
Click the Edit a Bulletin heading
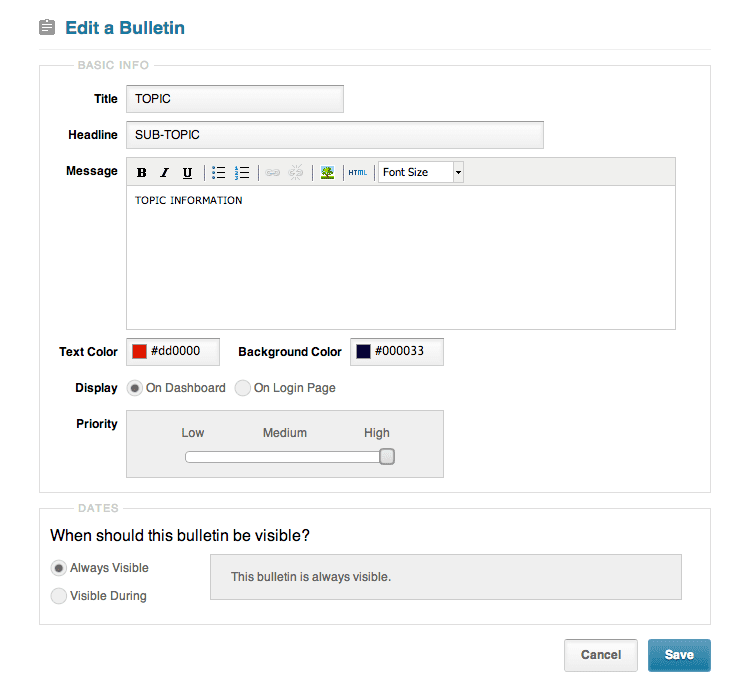125,28
